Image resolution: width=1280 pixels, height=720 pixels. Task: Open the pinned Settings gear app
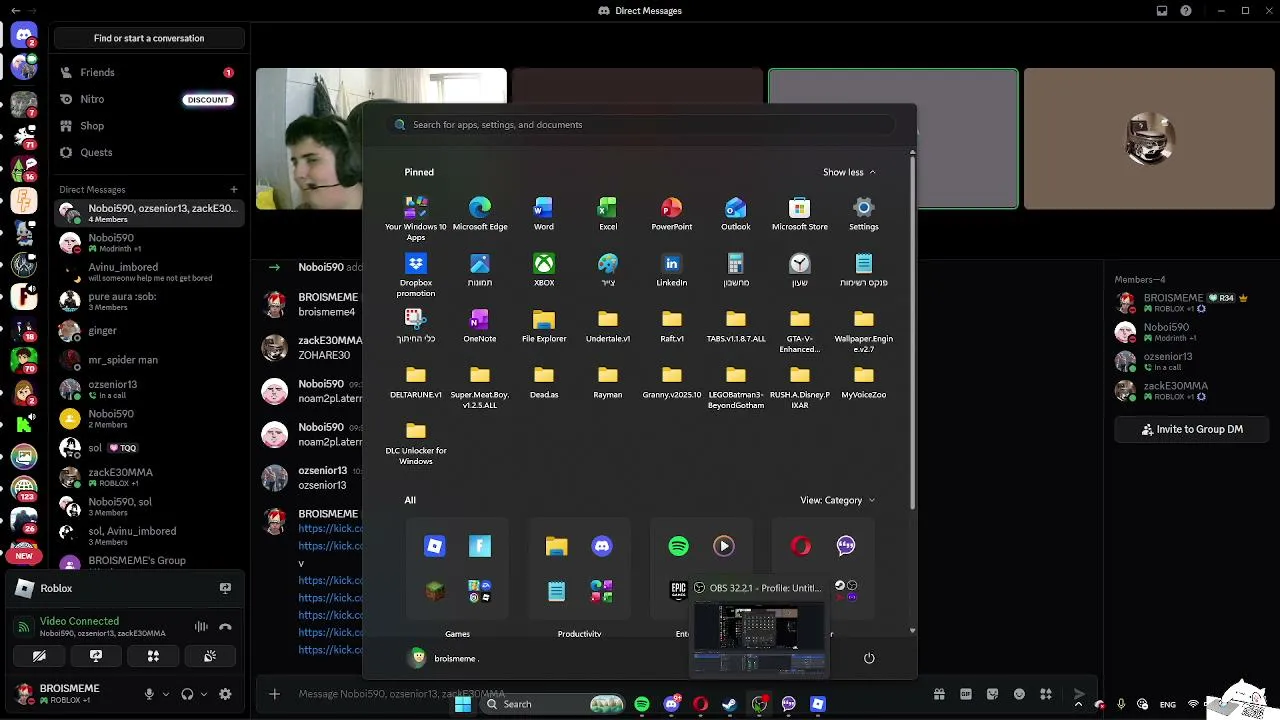[864, 213]
